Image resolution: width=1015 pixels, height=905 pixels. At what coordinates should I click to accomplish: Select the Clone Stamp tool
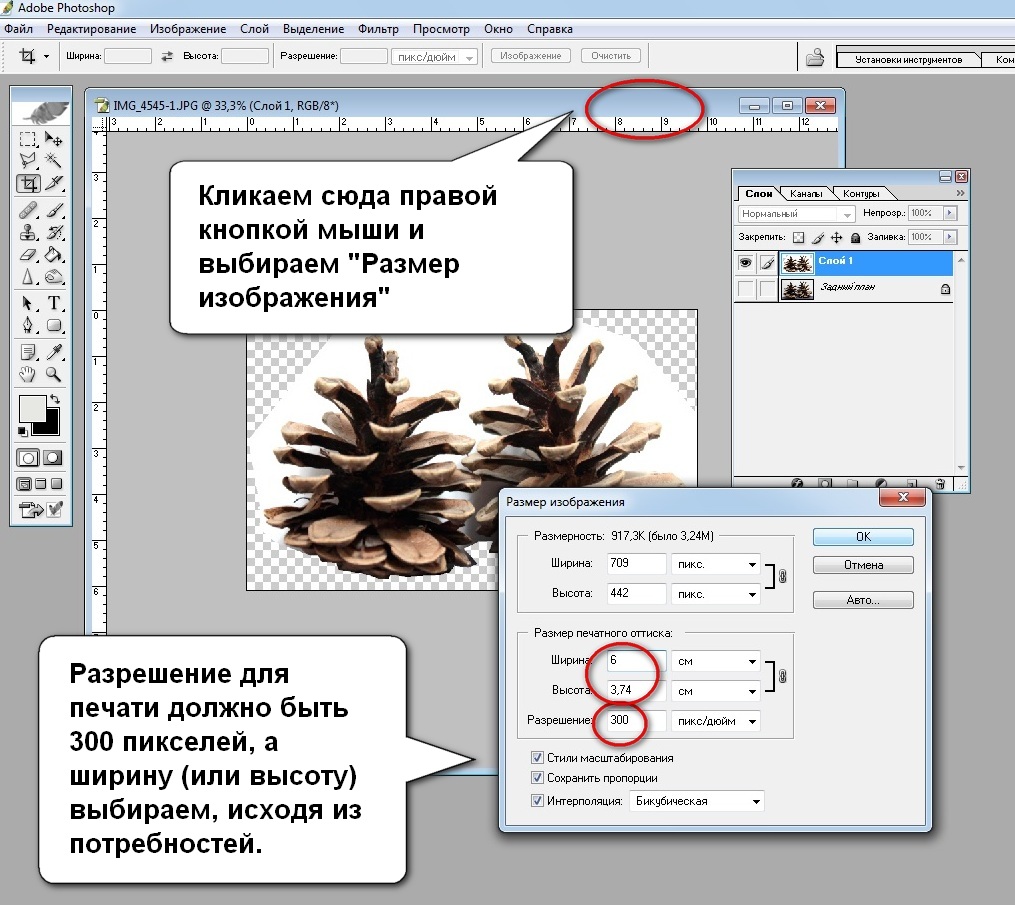tap(28, 232)
